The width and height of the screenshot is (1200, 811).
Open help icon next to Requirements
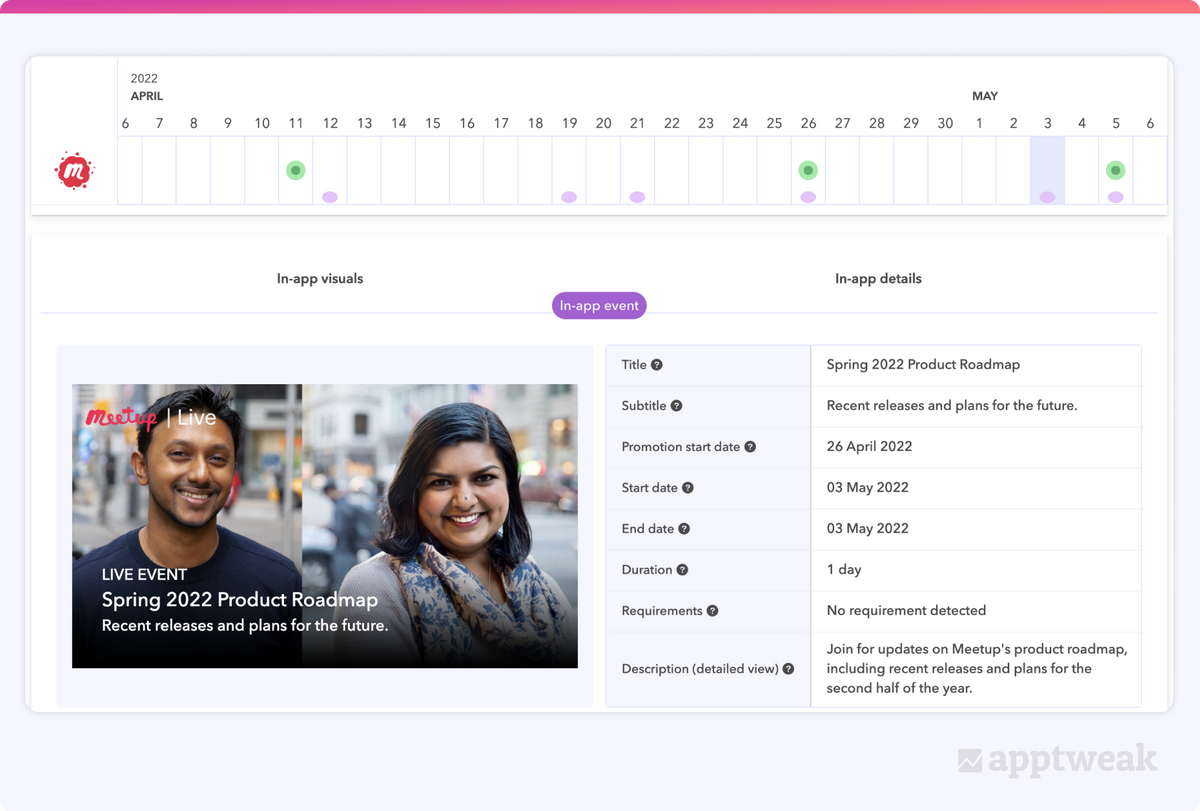[713, 611]
